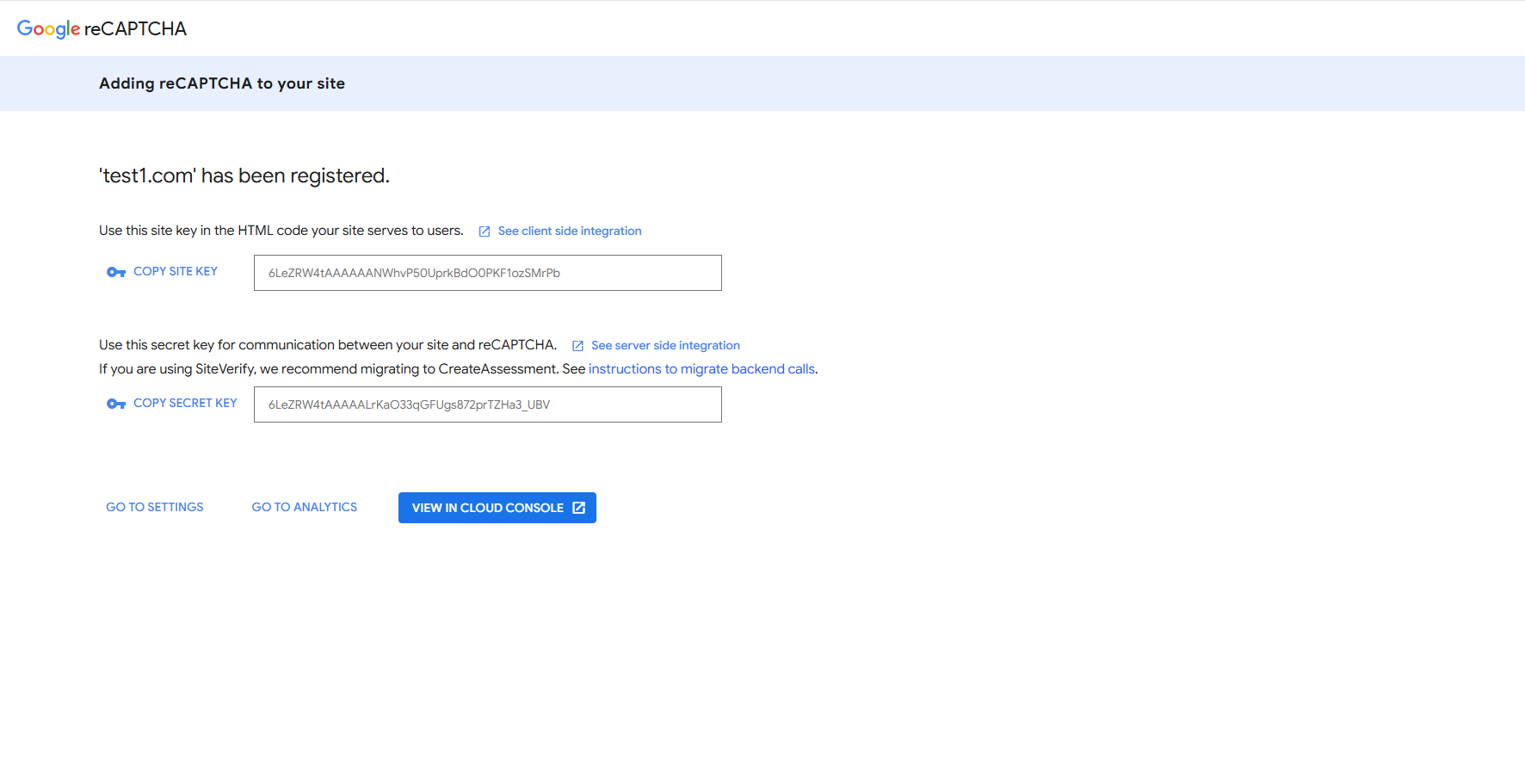Copy the site key via COPY SITE KEY
This screenshot has height=784, width=1525.
click(176, 271)
